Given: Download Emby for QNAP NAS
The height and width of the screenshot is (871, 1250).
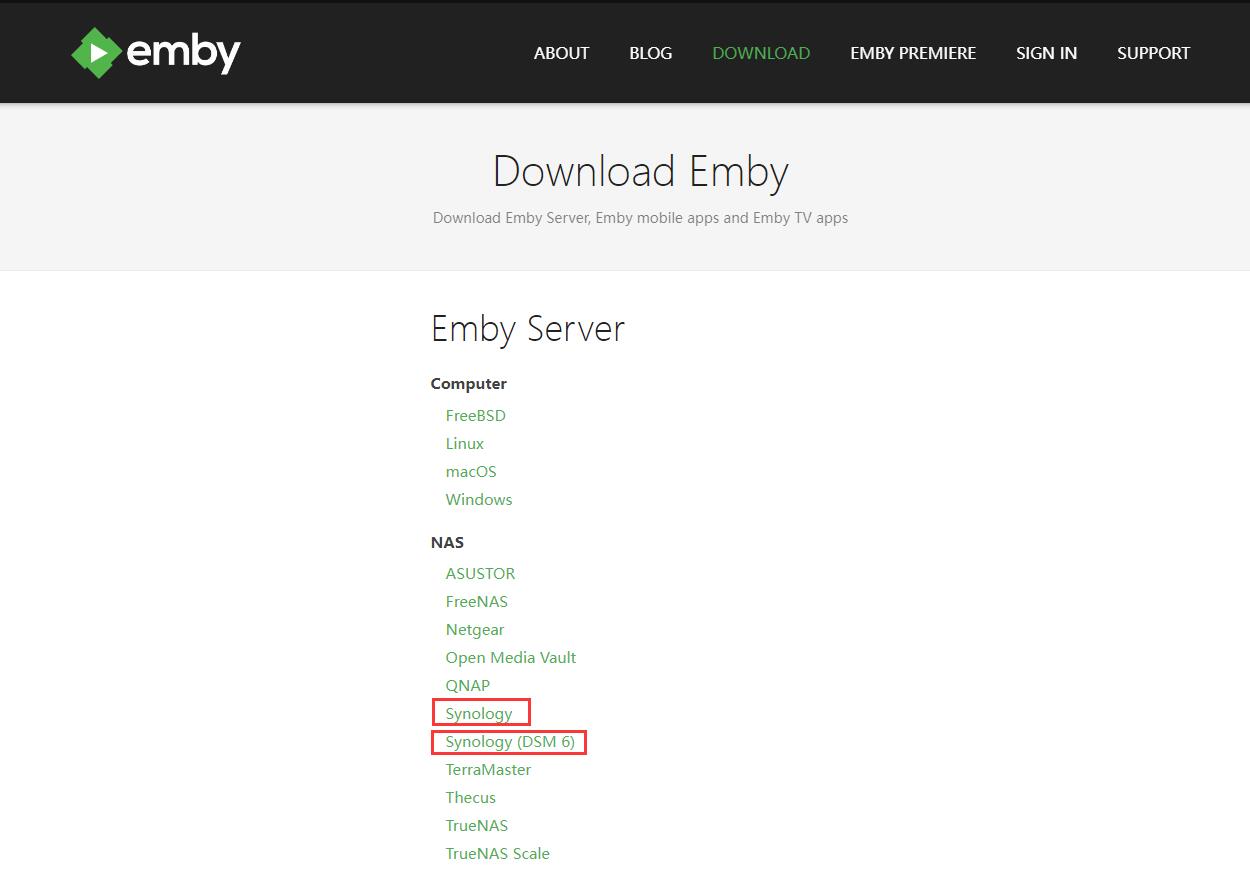Looking at the screenshot, I should point(467,685).
